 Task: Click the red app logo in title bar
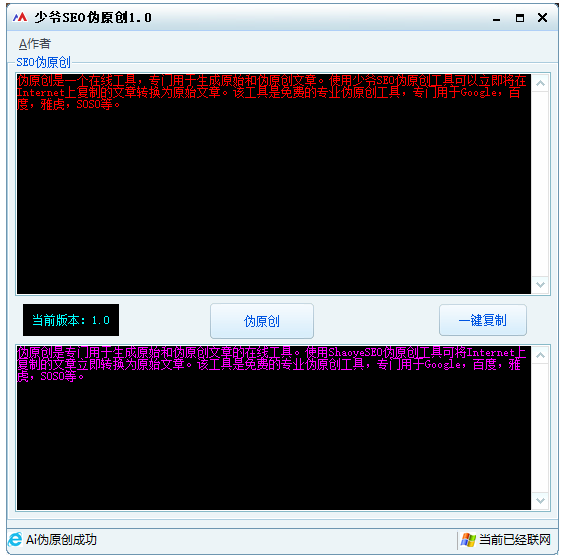click(20, 17)
